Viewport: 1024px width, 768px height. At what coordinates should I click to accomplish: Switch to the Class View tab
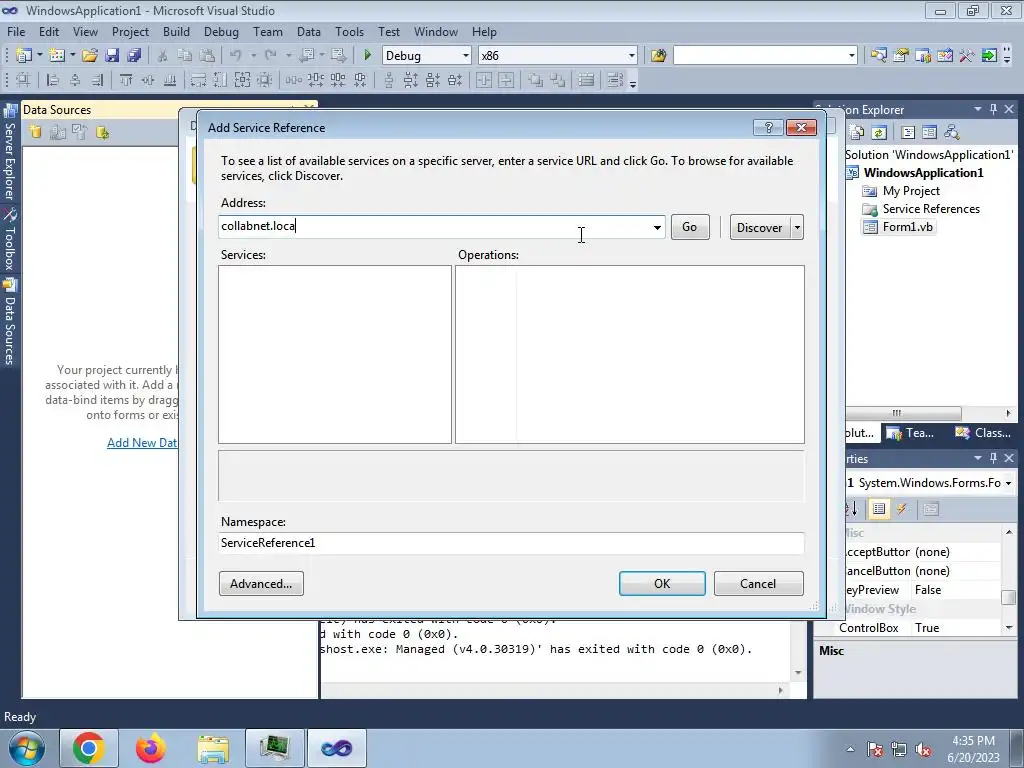pos(983,432)
